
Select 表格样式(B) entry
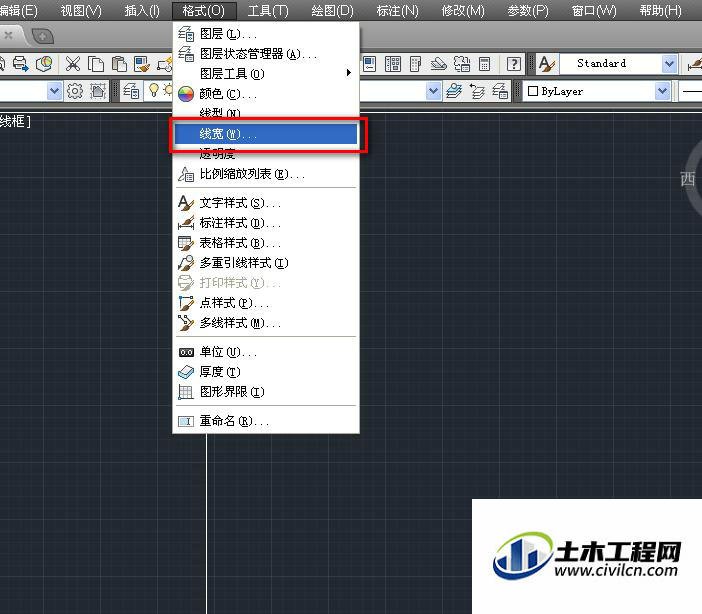[266, 243]
